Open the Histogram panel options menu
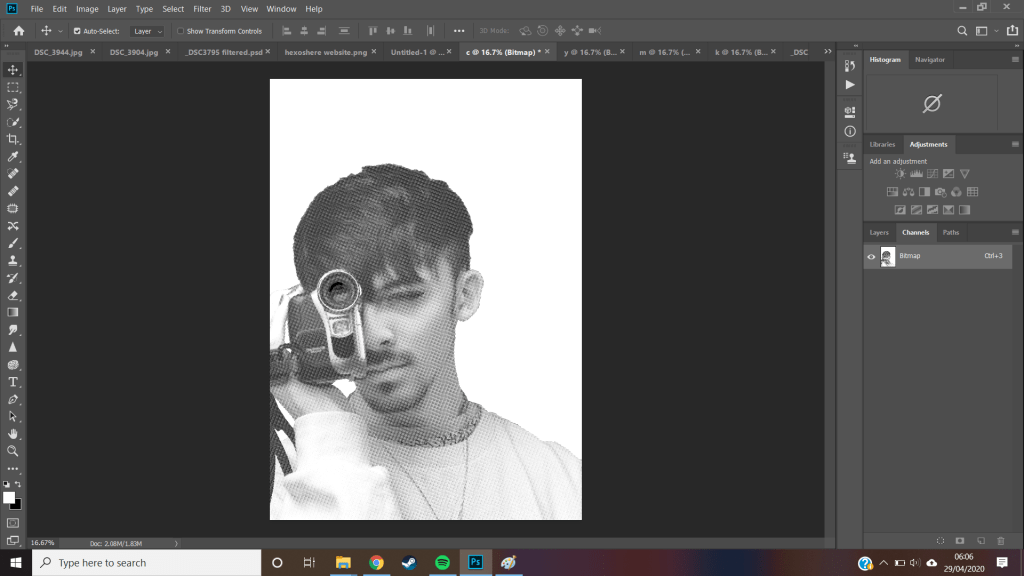The image size is (1024, 576). tap(1015, 60)
